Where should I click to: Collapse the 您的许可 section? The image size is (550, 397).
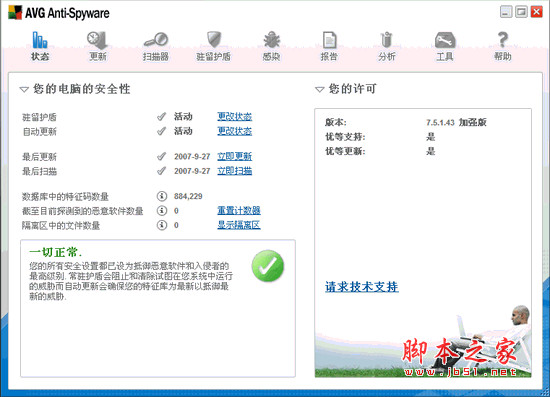click(x=320, y=89)
